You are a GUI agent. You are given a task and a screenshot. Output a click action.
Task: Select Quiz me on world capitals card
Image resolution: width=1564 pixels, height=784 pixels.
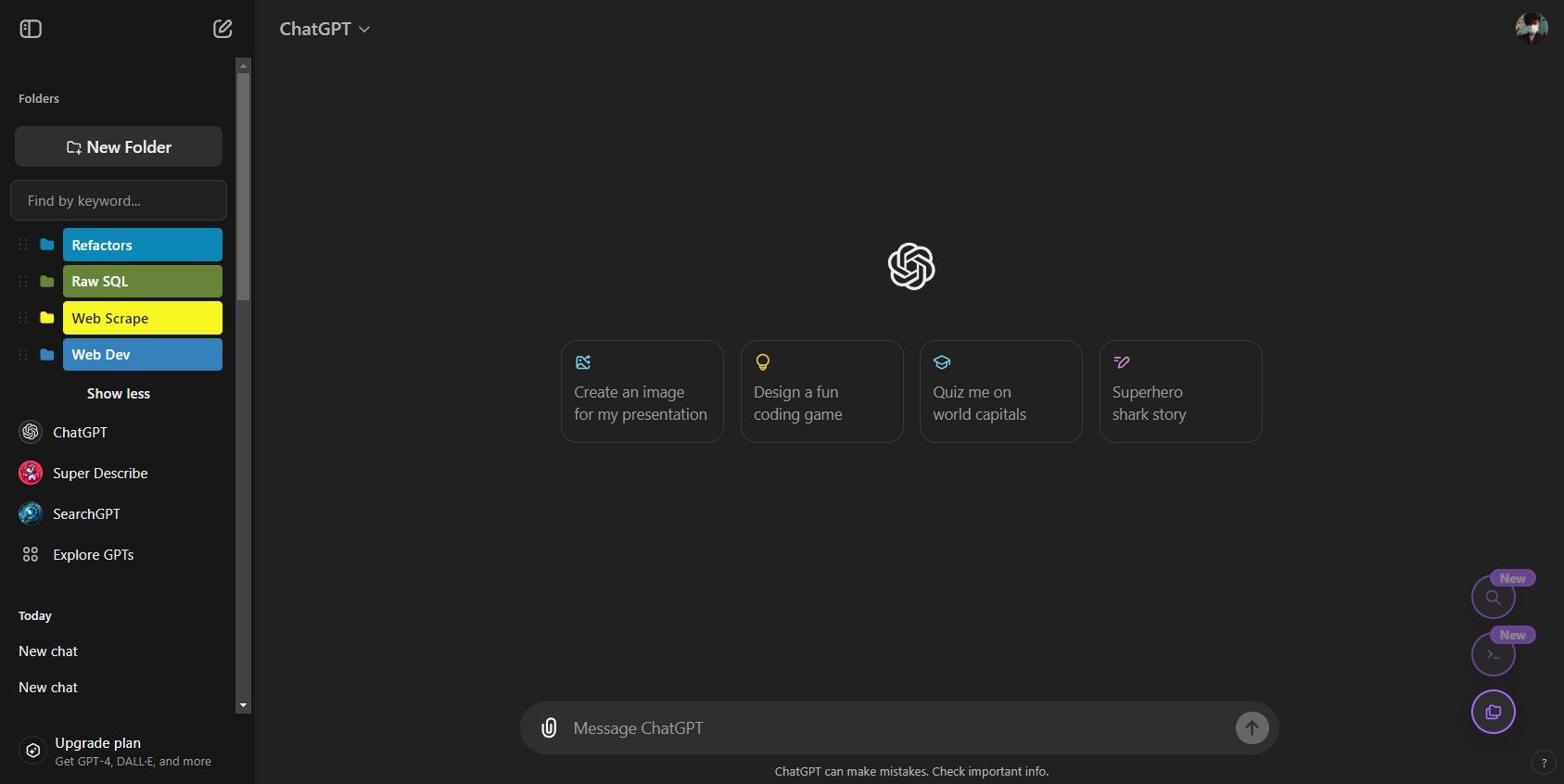tap(1001, 391)
